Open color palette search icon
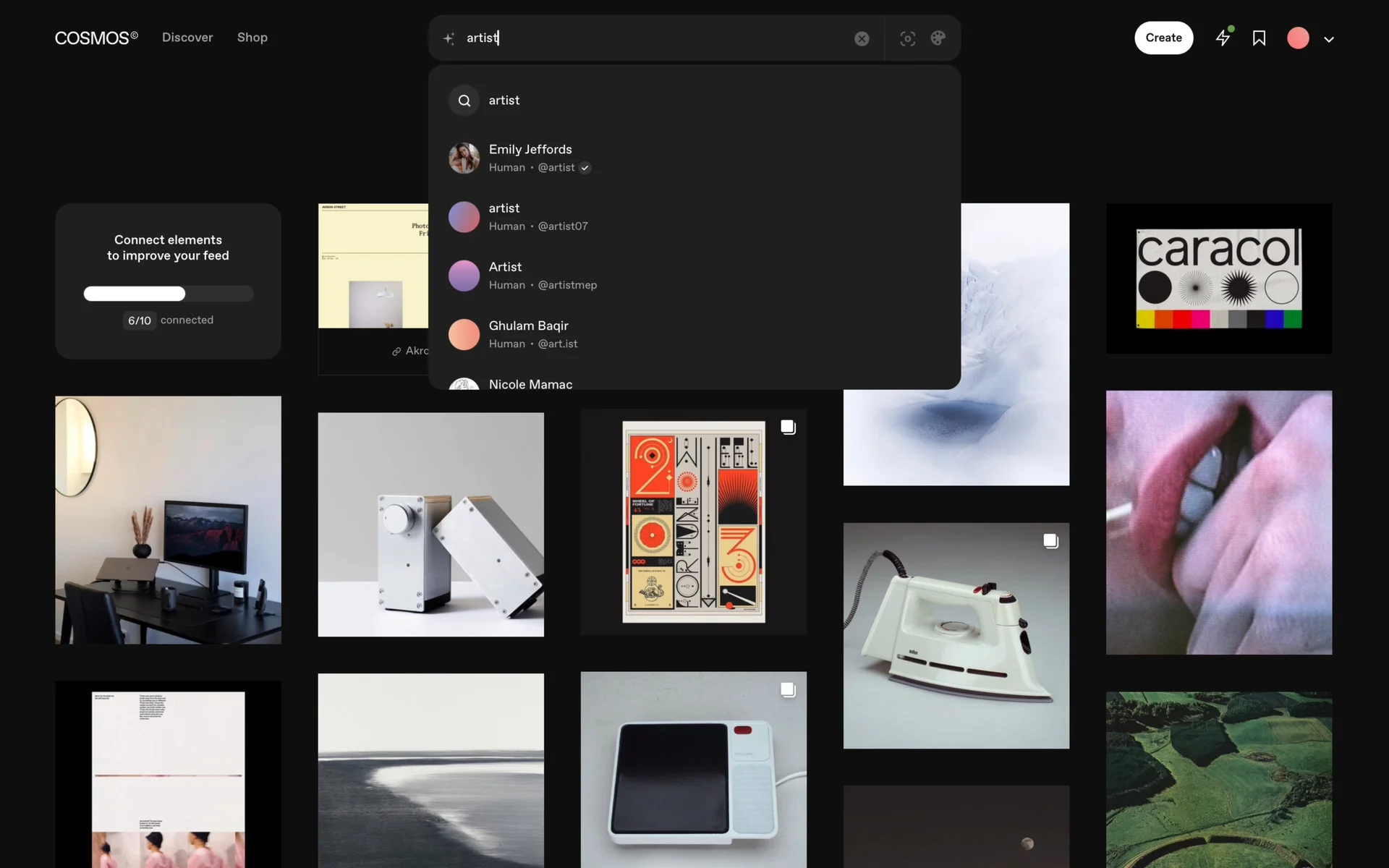The height and width of the screenshot is (868, 1389). pyautogui.click(x=938, y=38)
